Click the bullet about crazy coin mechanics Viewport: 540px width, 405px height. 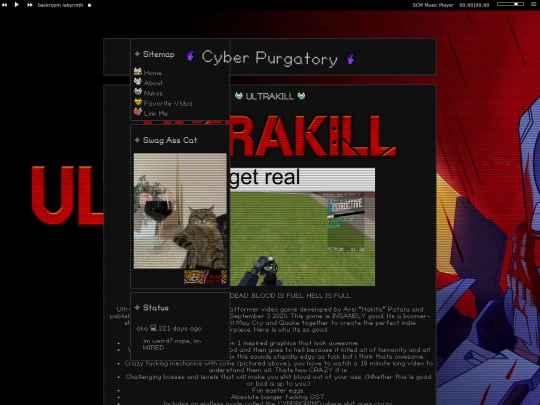278,367
